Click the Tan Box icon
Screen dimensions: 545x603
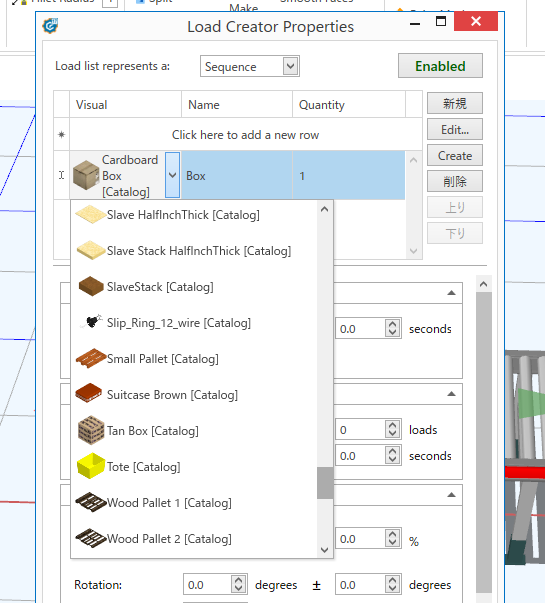pyautogui.click(x=91, y=430)
